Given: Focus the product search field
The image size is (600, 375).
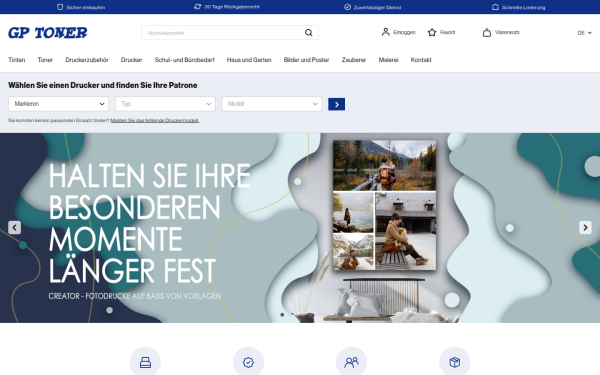Looking at the screenshot, I should pos(223,33).
